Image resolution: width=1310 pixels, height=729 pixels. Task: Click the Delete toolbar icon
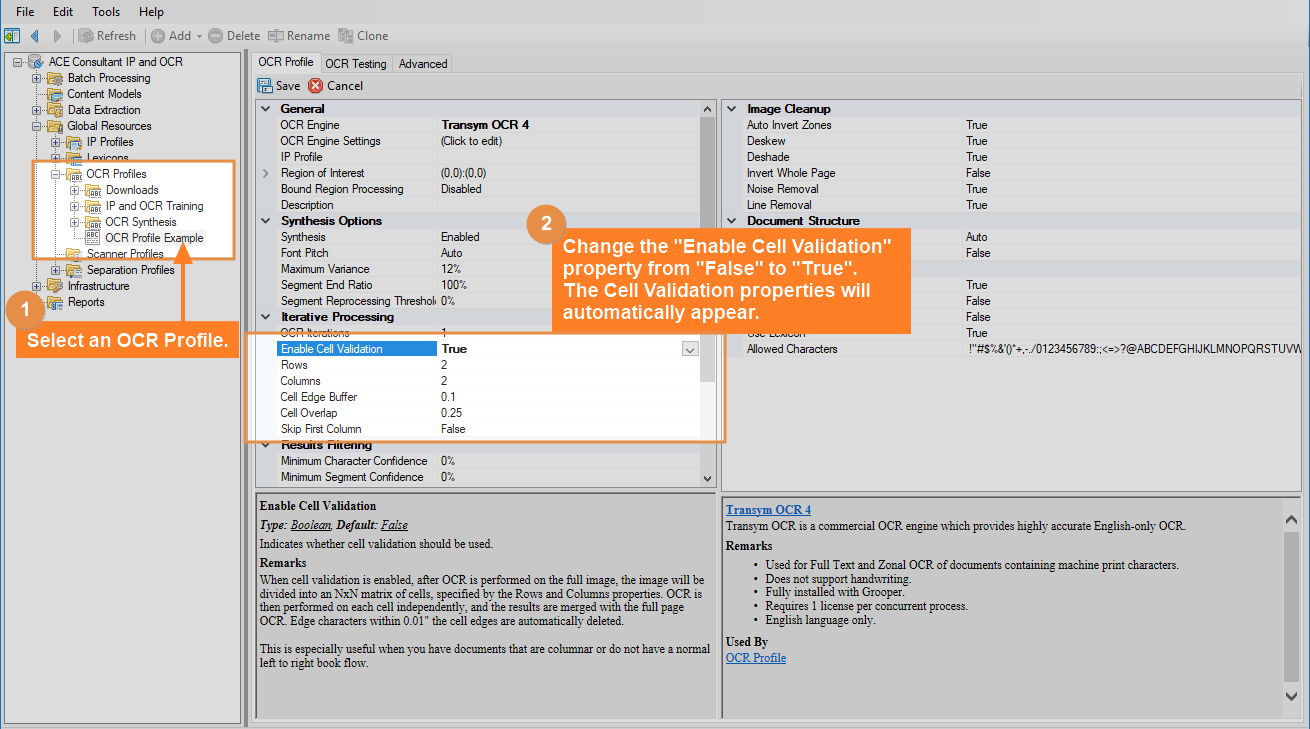point(215,36)
